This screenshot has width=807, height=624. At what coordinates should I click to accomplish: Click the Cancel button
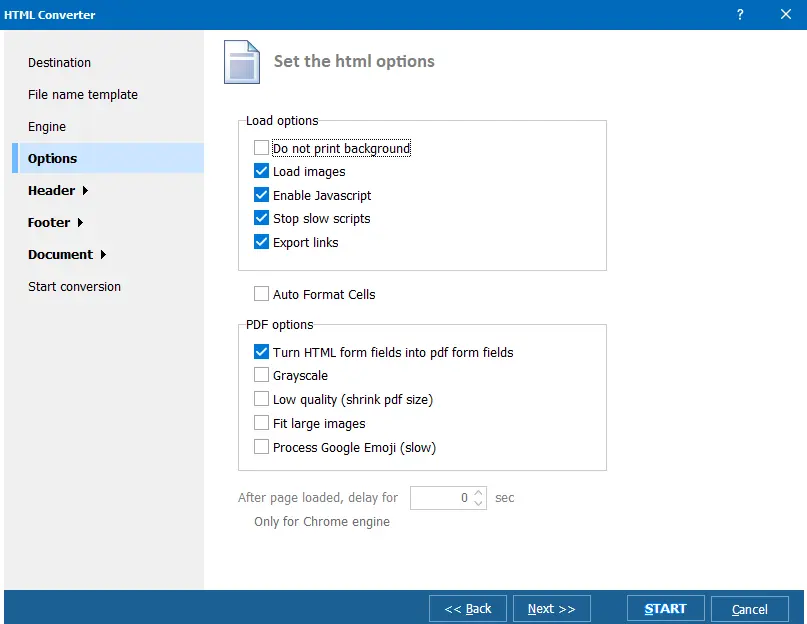(750, 609)
